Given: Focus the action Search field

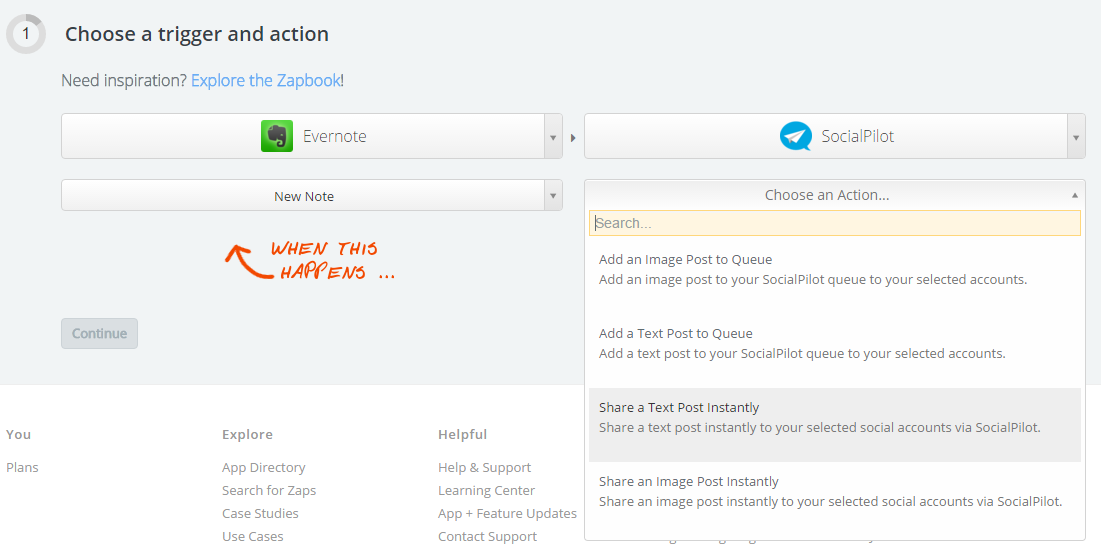Looking at the screenshot, I should coord(834,223).
